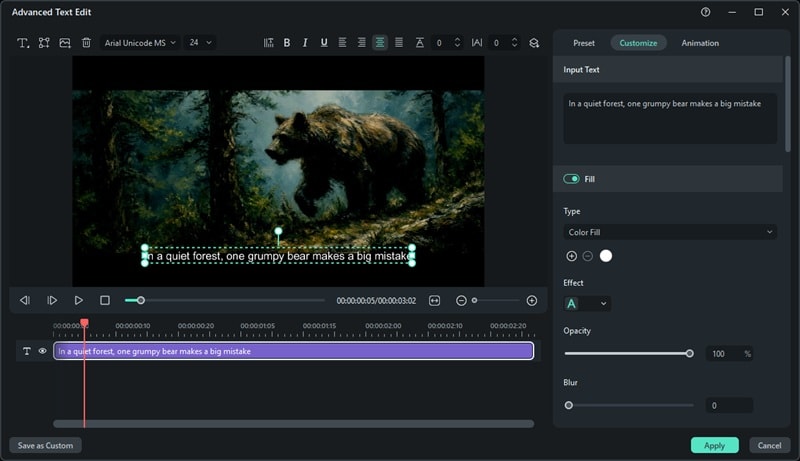Screen dimensions: 800x461
Task: Toggle Italic formatting
Action: [x=305, y=43]
